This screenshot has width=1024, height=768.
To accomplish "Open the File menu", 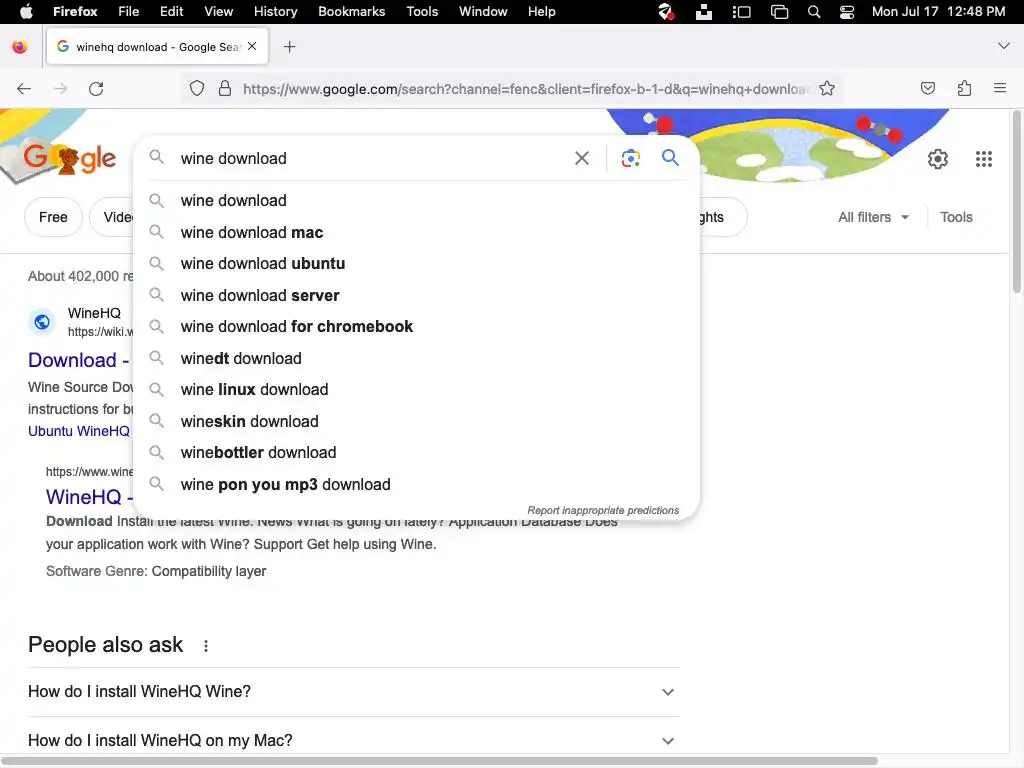I will click(128, 12).
